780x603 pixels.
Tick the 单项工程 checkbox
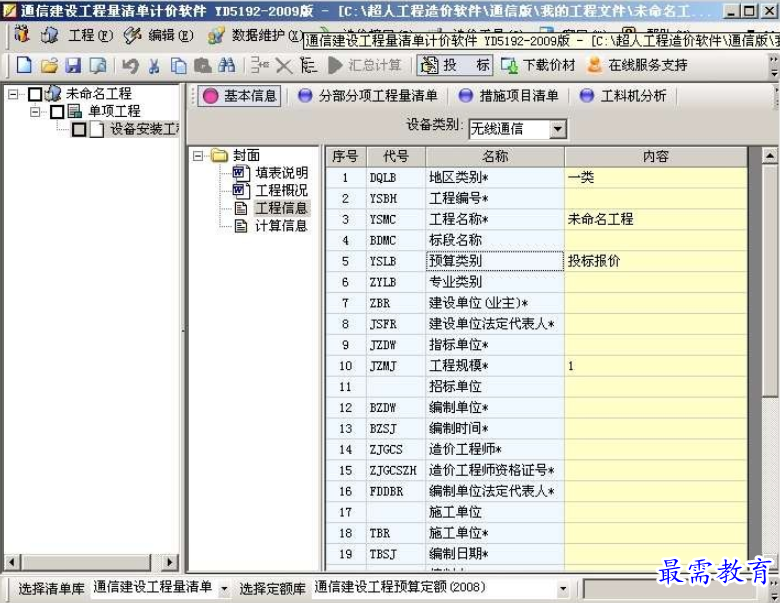pos(57,111)
